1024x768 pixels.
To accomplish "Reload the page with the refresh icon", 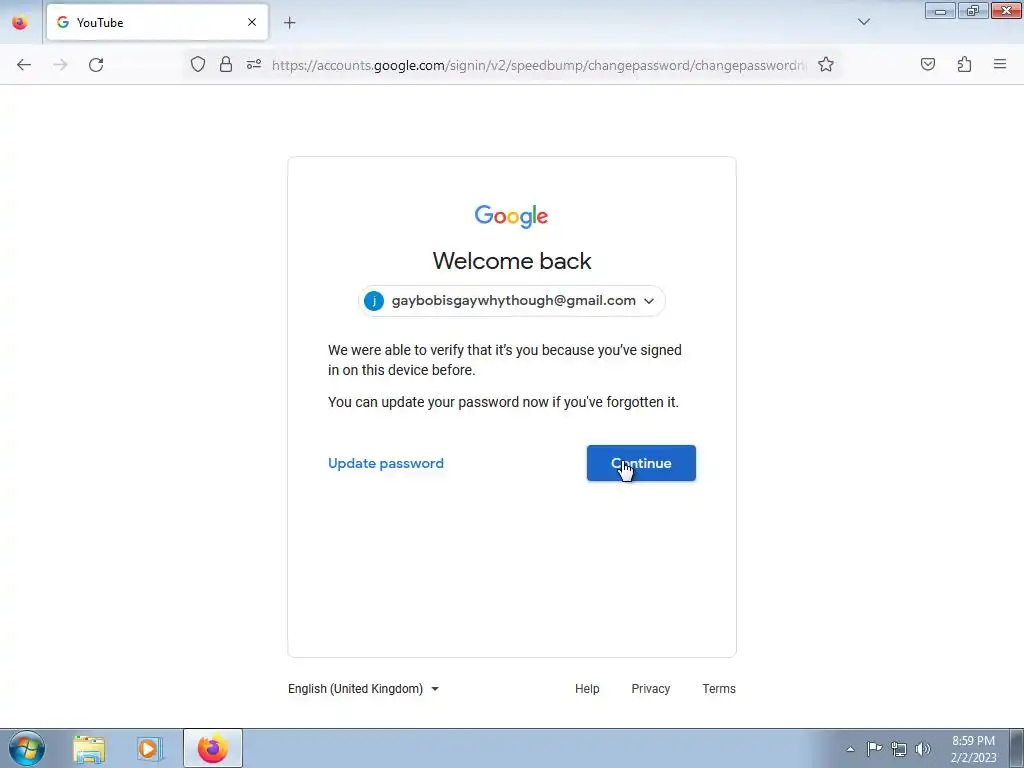I will point(96,65).
